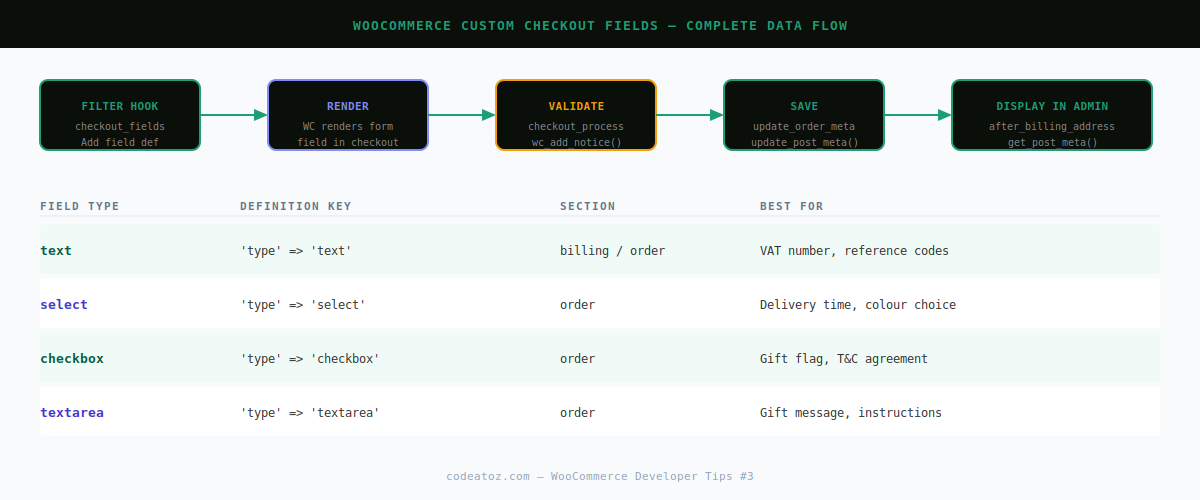1200x500 pixels.
Task: Click the 'checkout_process' hook text
Action: 576,126
